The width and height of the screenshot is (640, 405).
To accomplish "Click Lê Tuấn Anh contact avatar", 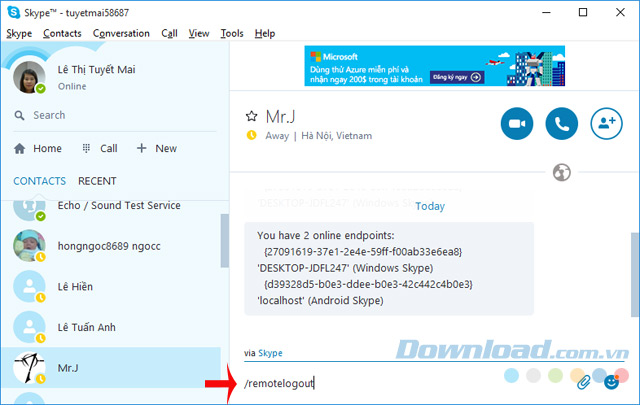I will (x=29, y=327).
